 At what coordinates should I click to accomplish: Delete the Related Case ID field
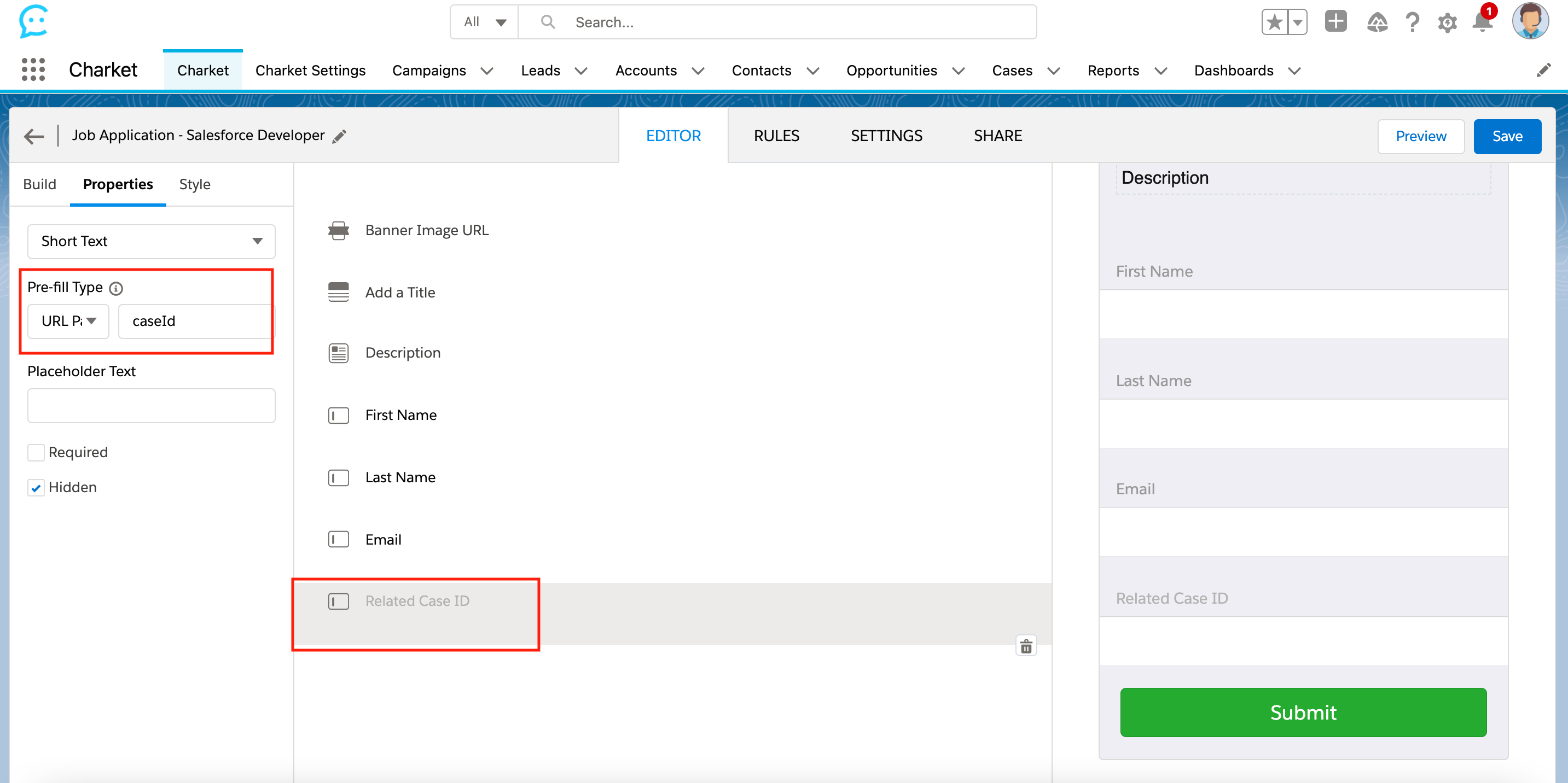1026,646
